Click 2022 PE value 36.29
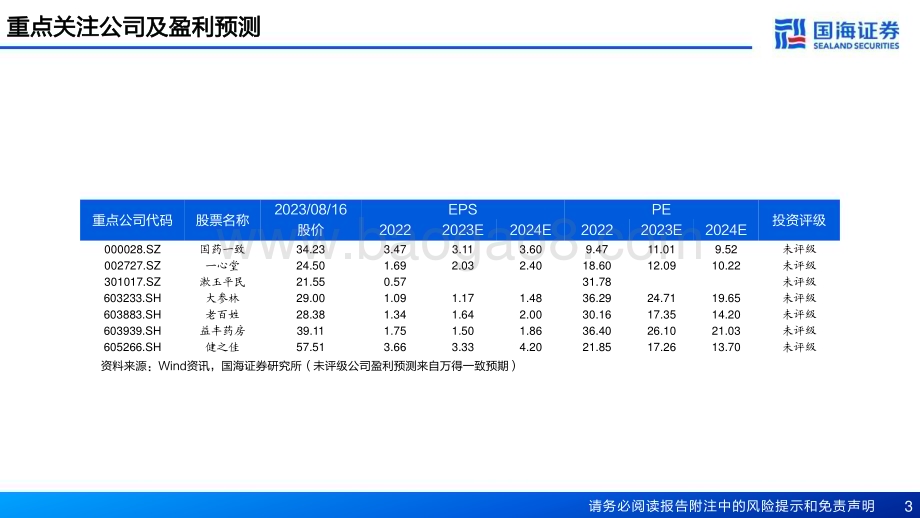The width and height of the screenshot is (920, 518). pos(597,298)
